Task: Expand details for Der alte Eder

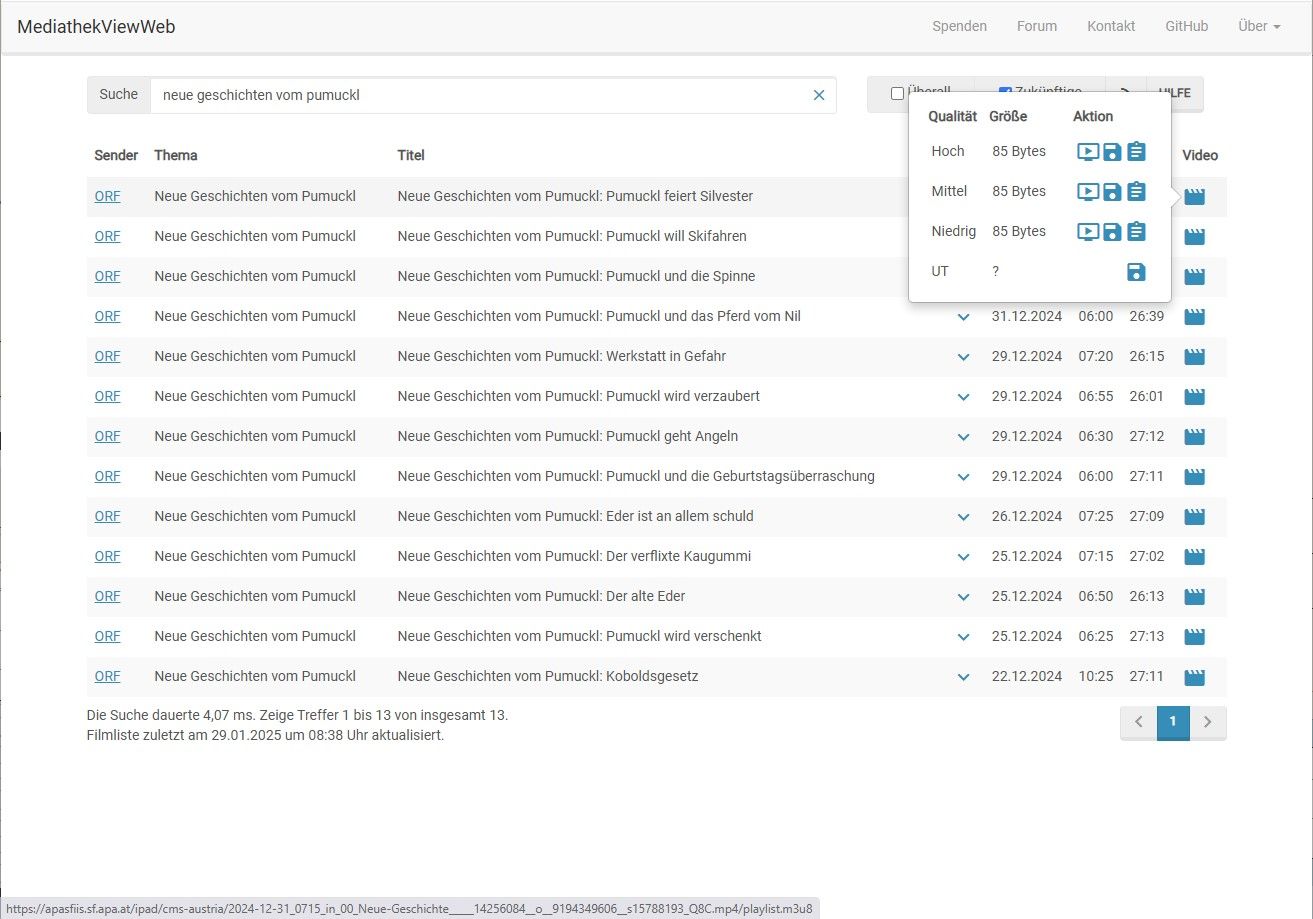Action: (964, 597)
